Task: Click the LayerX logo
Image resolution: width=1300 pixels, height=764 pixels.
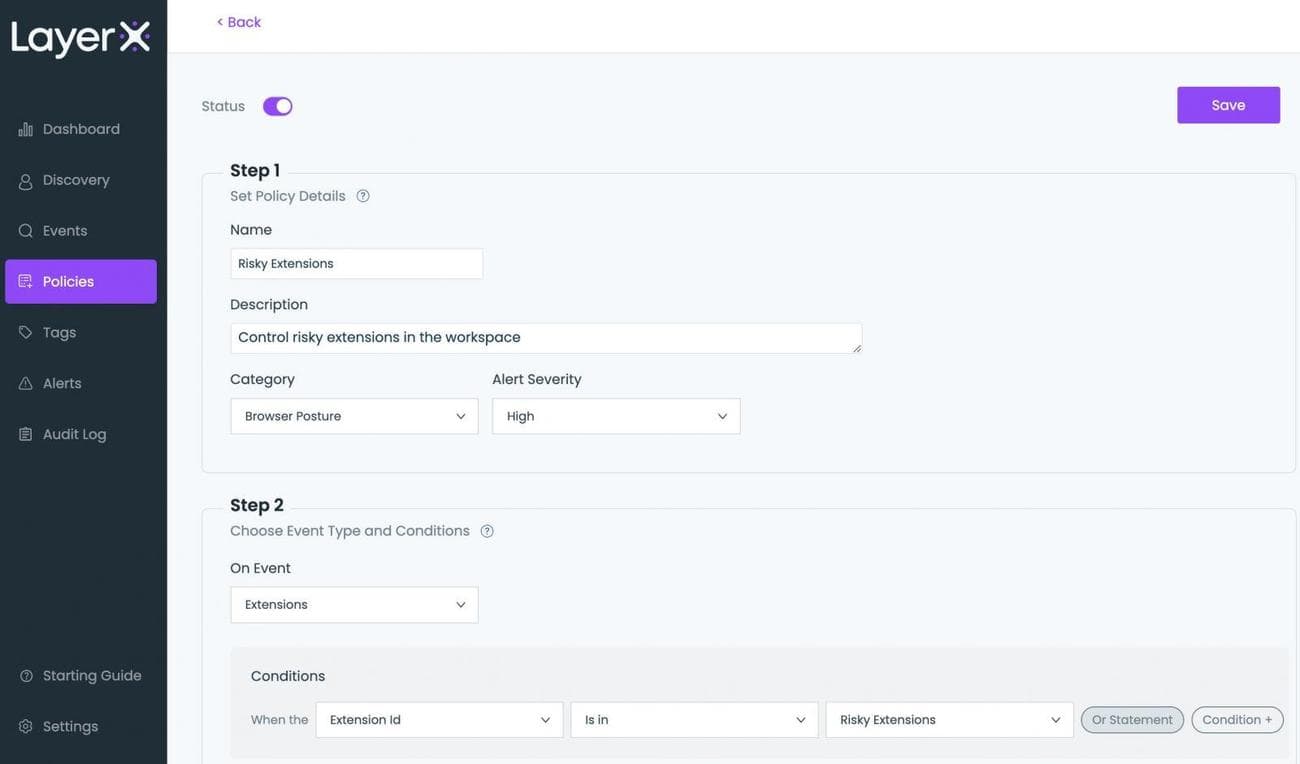Action: tap(80, 37)
